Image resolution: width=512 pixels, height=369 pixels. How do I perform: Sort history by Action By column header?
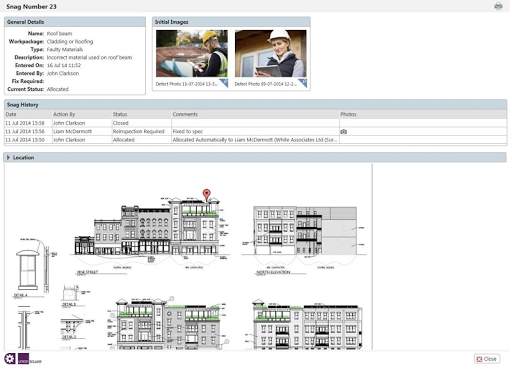click(x=64, y=114)
